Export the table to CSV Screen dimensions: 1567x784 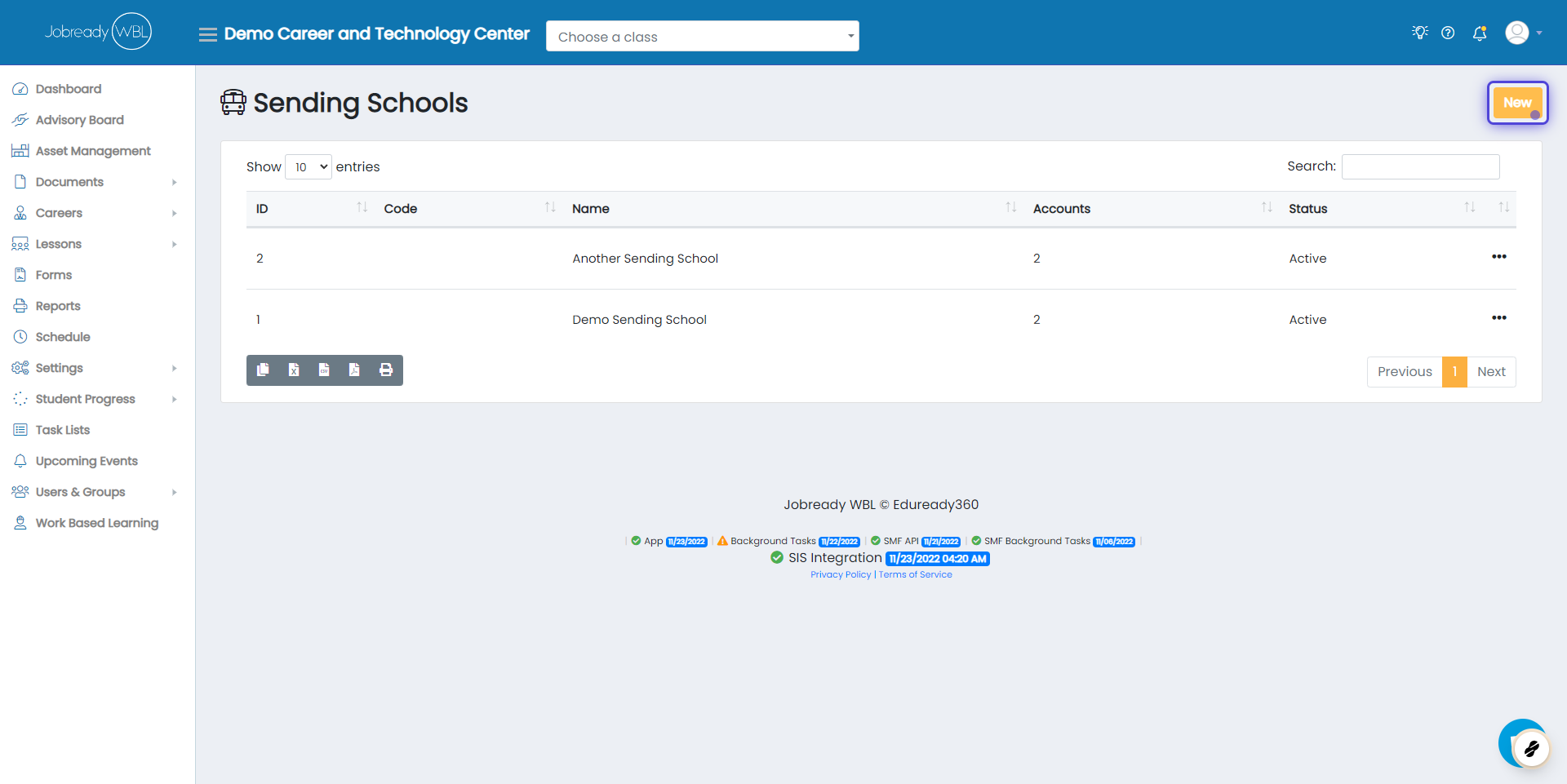coord(324,370)
